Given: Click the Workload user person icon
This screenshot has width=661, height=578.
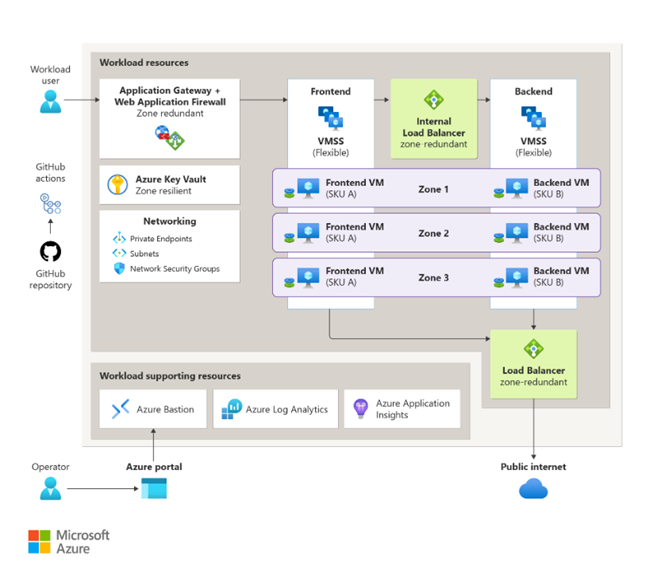Looking at the screenshot, I should pyautogui.click(x=50, y=102).
